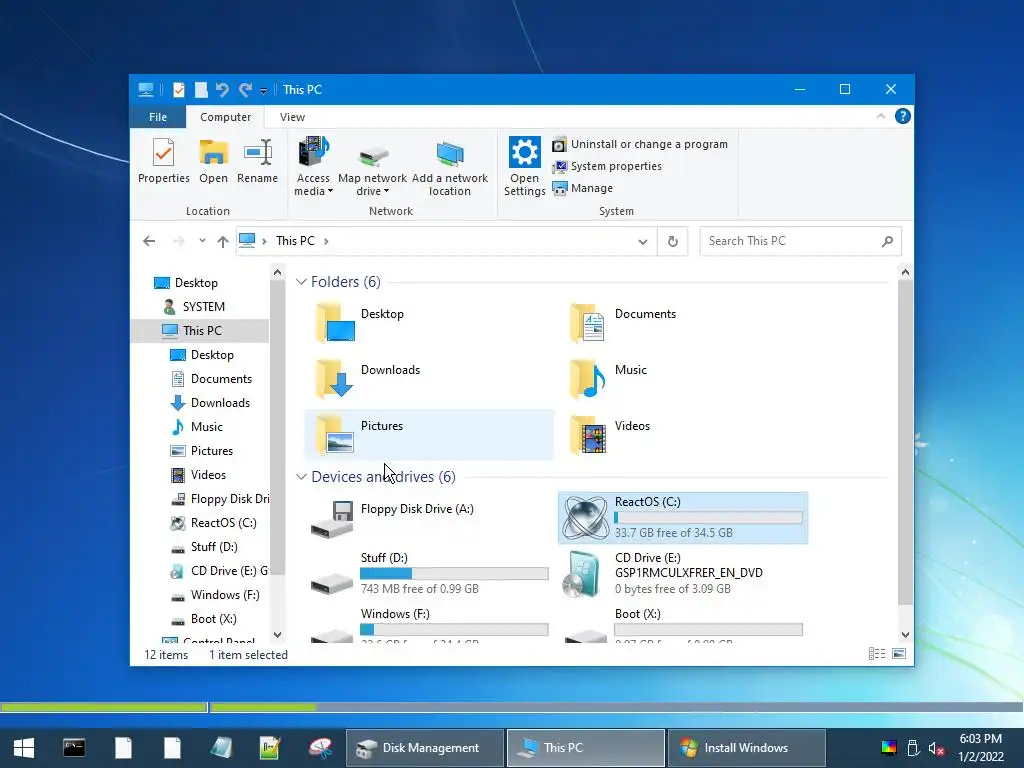Select the Documents folder in main pane
1024x768 pixels.
pyautogui.click(x=683, y=323)
